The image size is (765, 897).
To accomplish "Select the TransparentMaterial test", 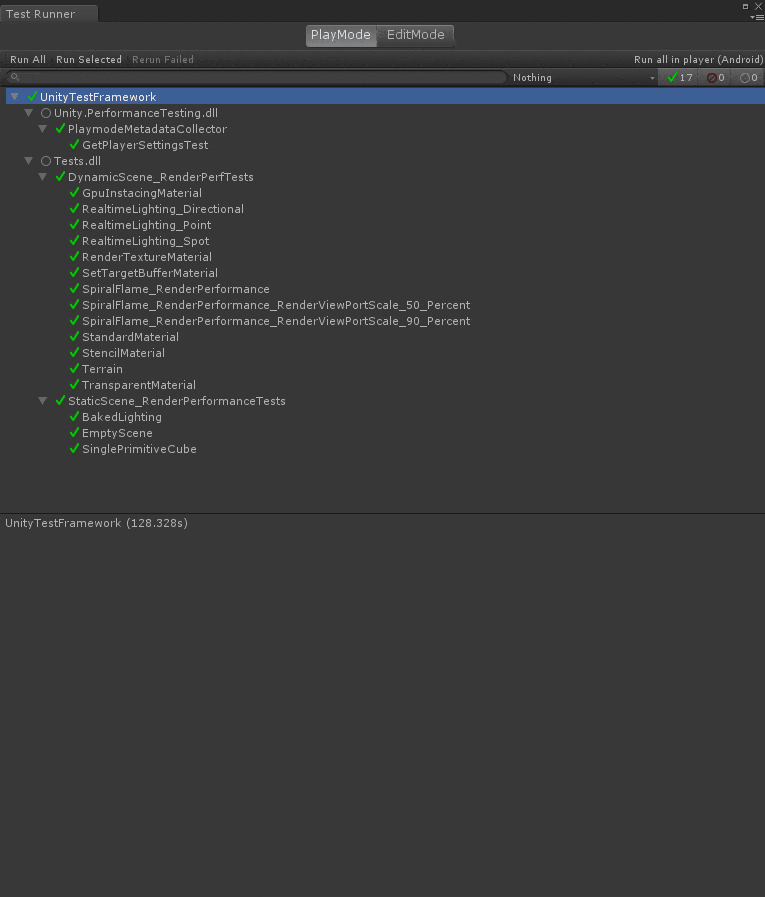I will click(138, 386).
